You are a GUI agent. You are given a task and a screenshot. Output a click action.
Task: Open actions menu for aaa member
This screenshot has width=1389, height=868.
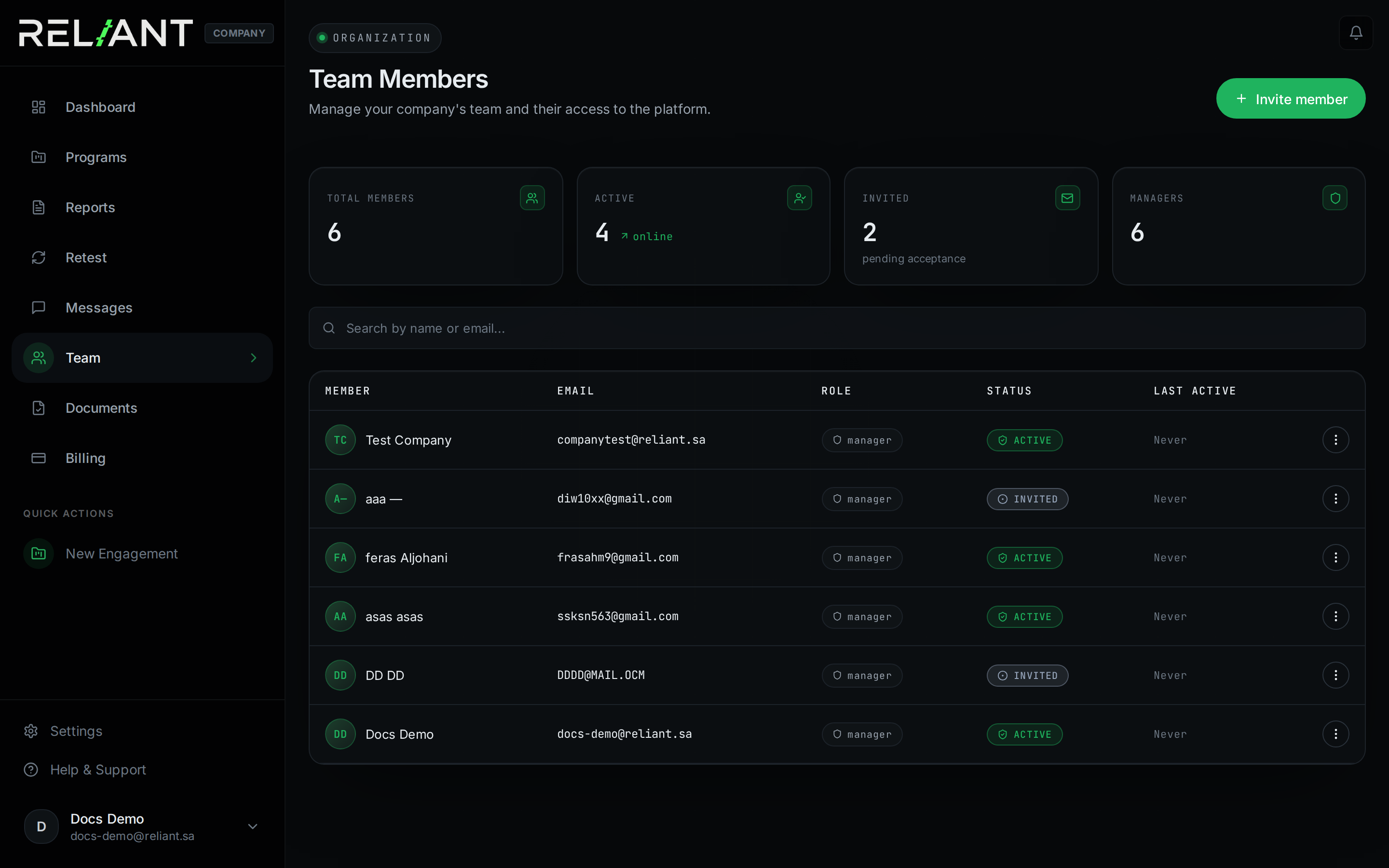point(1335,499)
